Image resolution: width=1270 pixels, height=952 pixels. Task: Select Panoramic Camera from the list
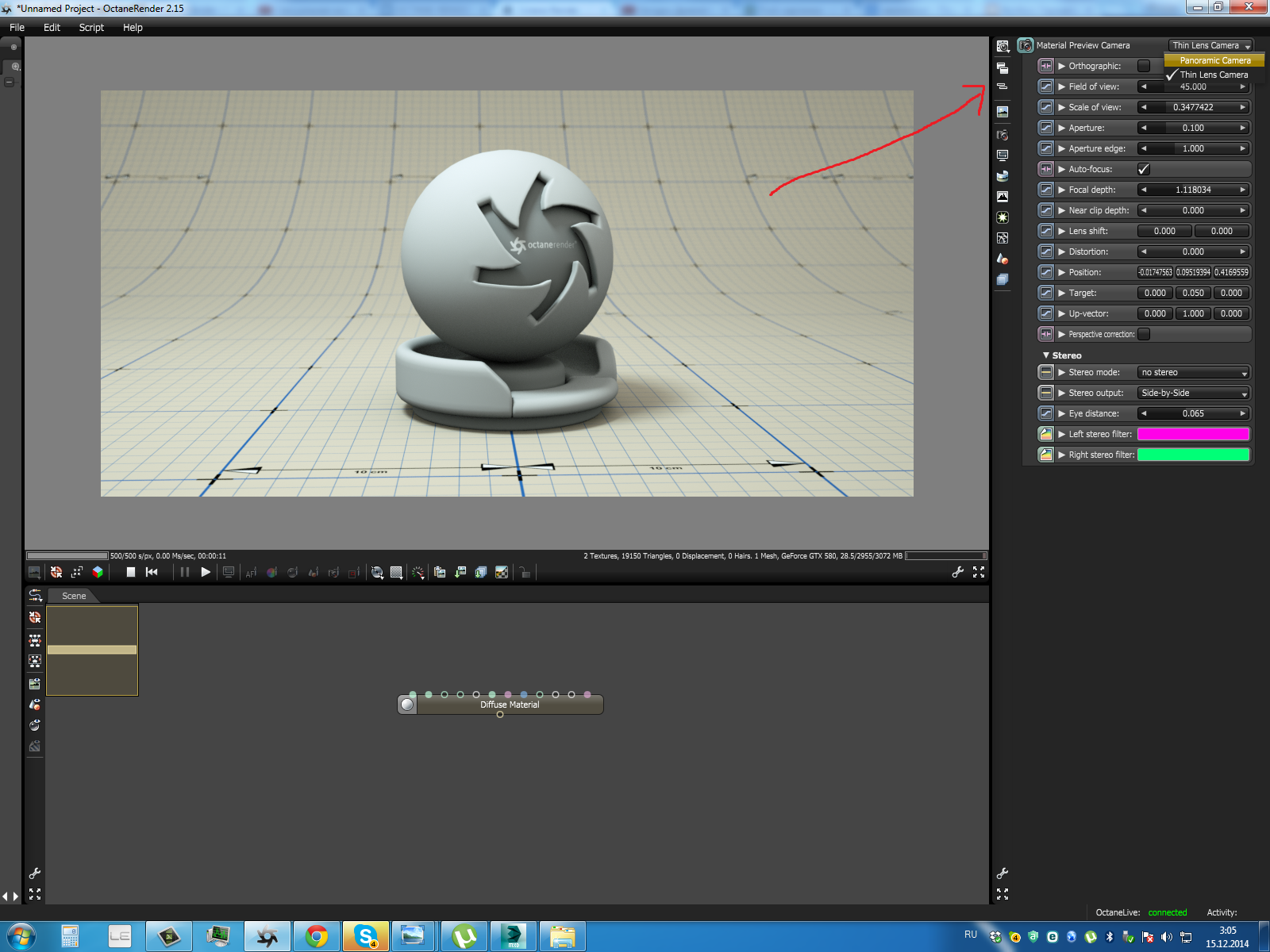tap(1214, 60)
